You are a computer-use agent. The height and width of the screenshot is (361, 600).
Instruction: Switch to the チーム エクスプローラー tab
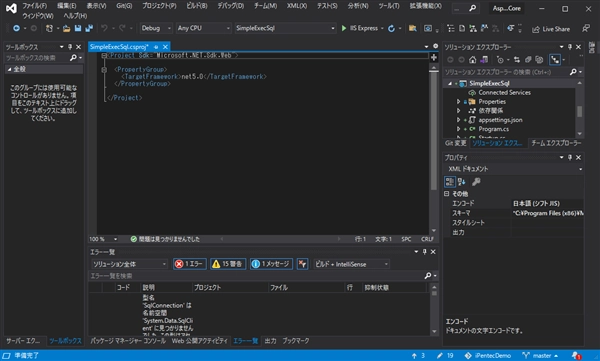[x=556, y=143]
